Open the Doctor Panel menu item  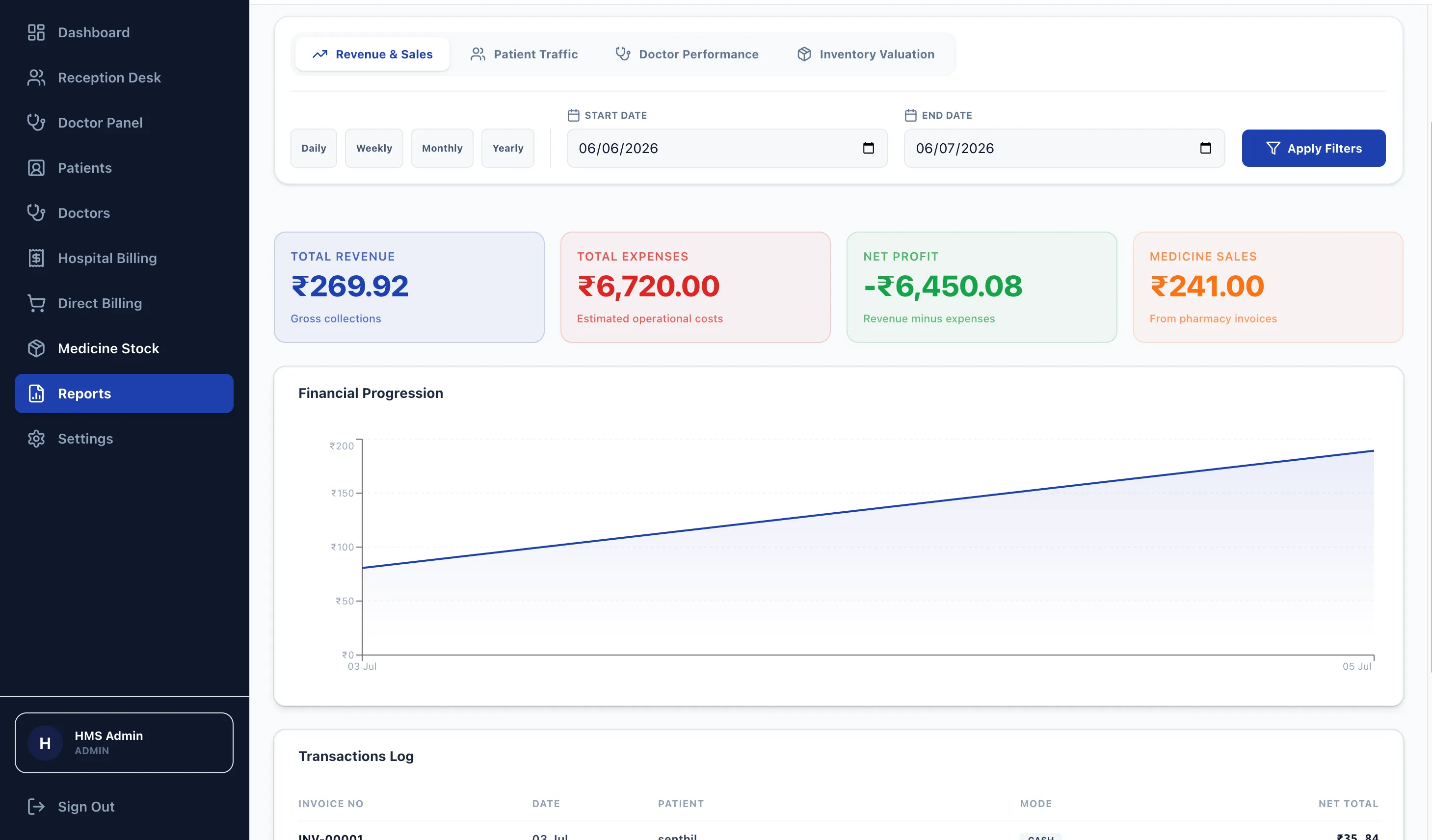pos(124,122)
